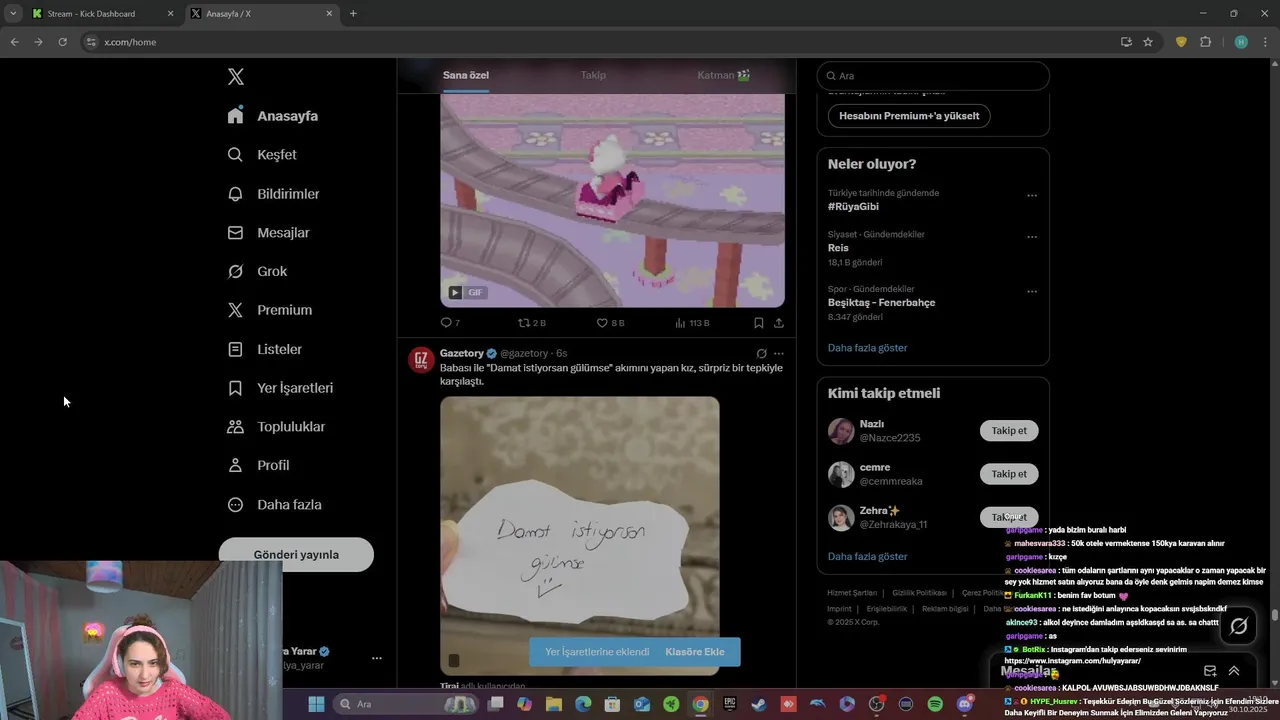
Task: Open more options for #RüyaGibi trend
Action: pyautogui.click(x=1032, y=196)
